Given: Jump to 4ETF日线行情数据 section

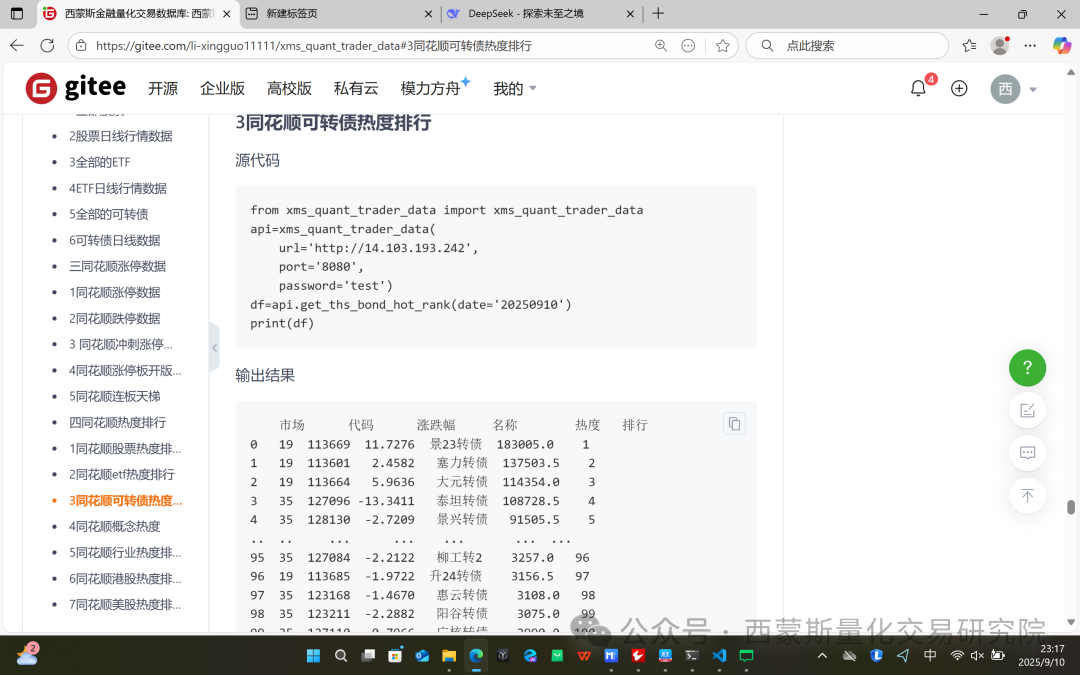Looking at the screenshot, I should 118,189.
